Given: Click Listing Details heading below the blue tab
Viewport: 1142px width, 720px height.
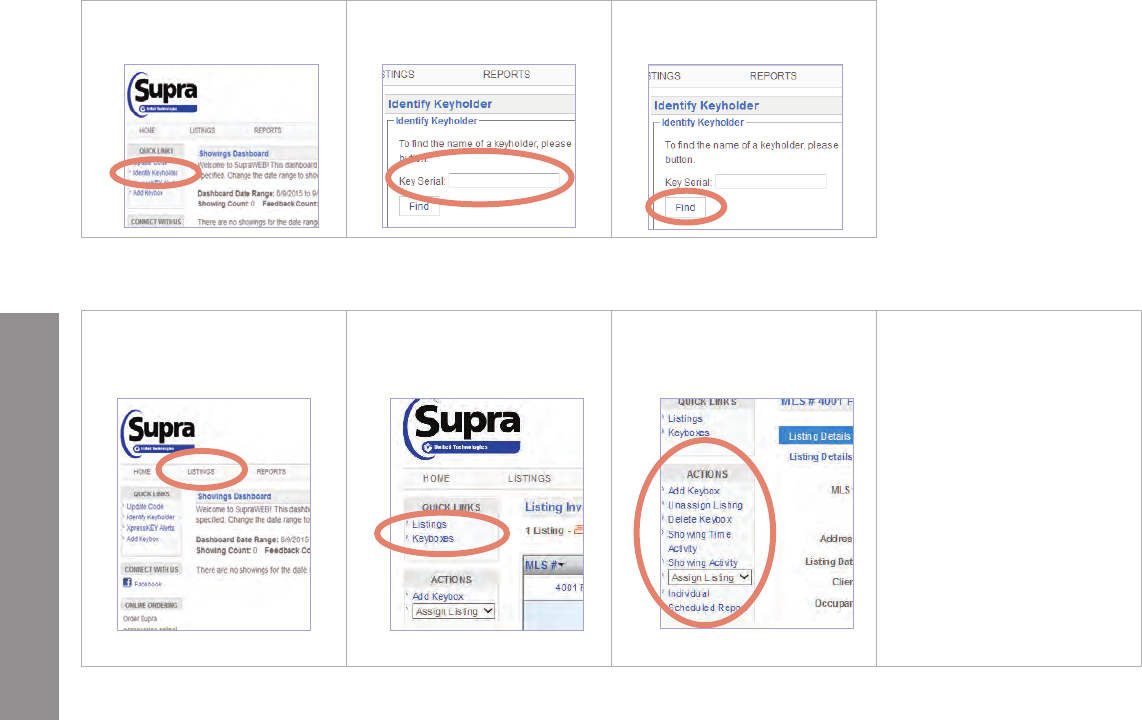Looking at the screenshot, I should [820, 456].
